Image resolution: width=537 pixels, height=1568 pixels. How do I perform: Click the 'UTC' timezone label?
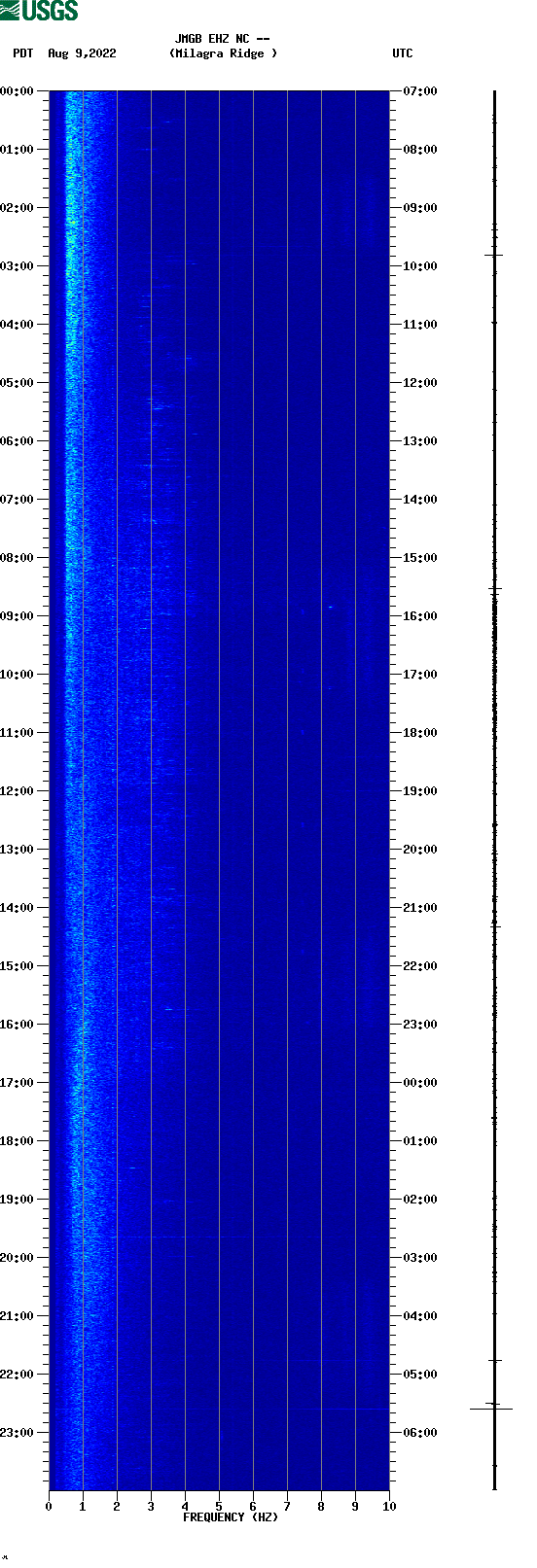403,53
